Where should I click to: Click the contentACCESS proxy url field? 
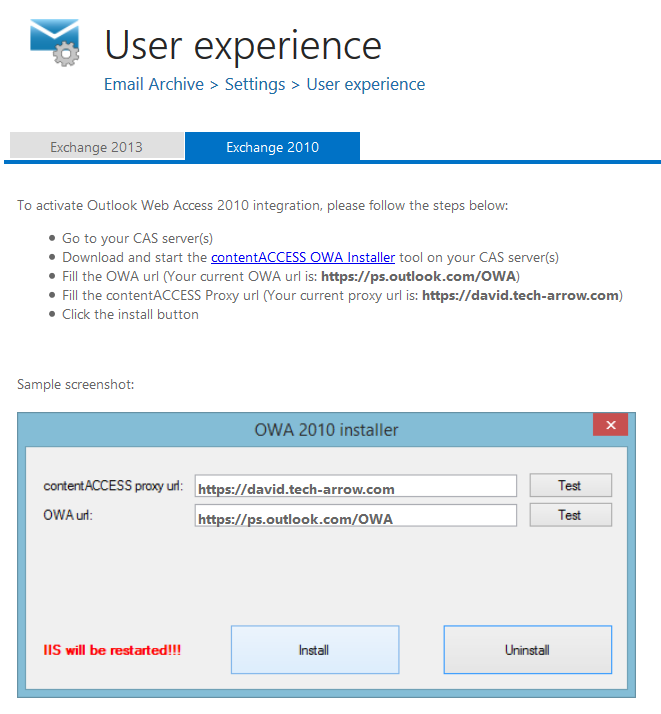pos(356,486)
